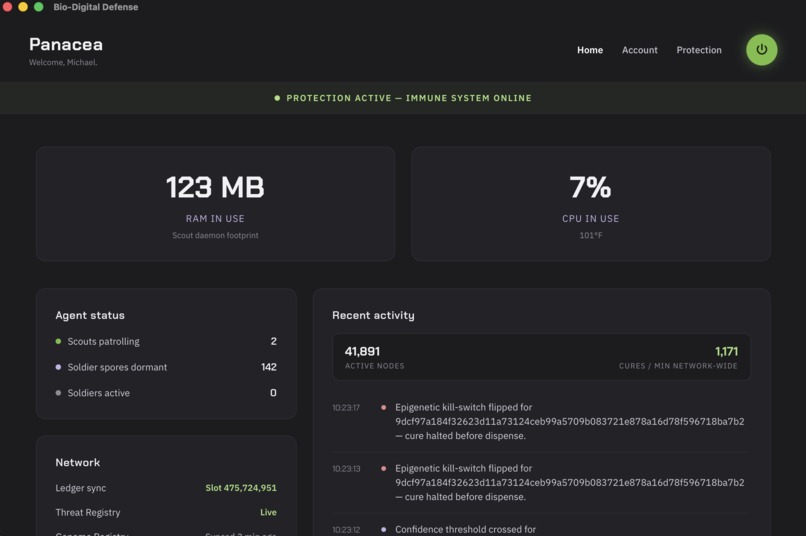This screenshot has height=536, width=806.
Task: Click the dormant spores count 142
Action: [269, 367]
